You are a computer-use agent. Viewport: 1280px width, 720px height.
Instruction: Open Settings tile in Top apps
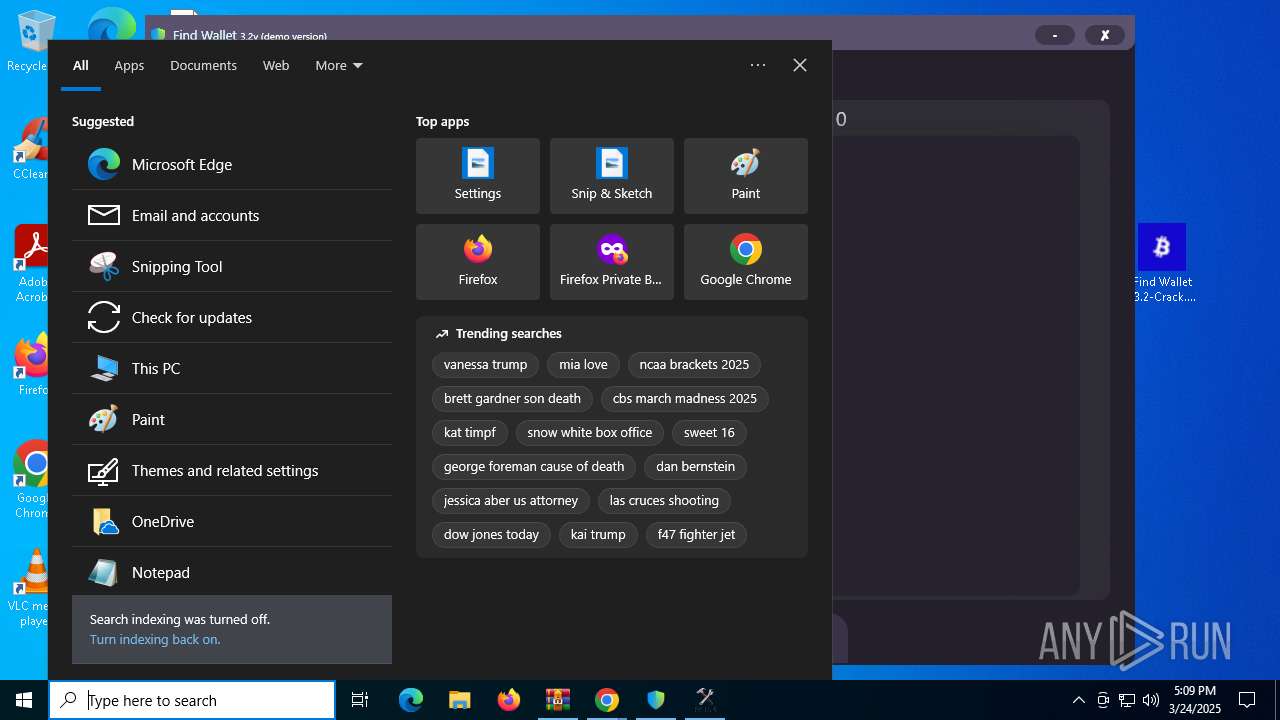pos(478,176)
